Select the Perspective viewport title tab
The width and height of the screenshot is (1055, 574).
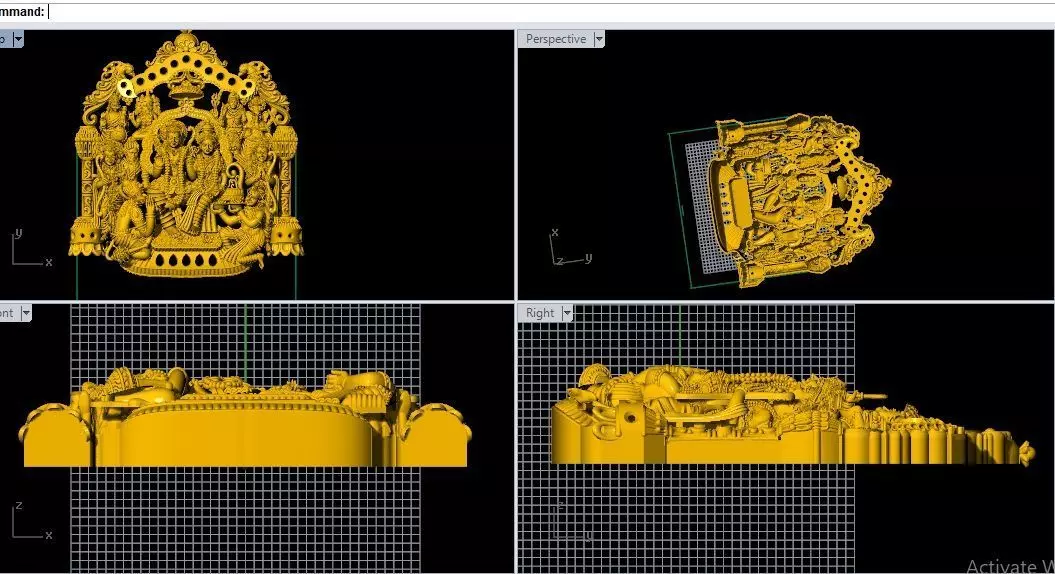[556, 39]
